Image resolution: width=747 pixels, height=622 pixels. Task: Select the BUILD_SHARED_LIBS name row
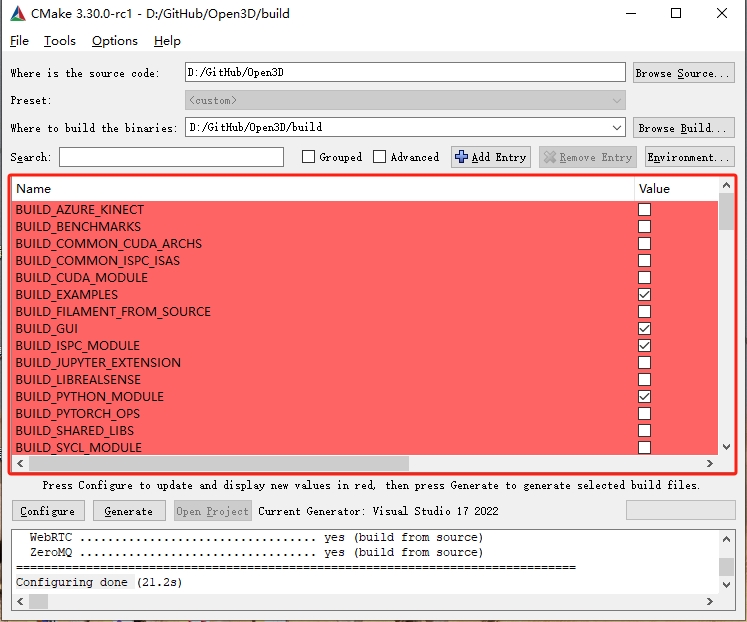click(323, 431)
